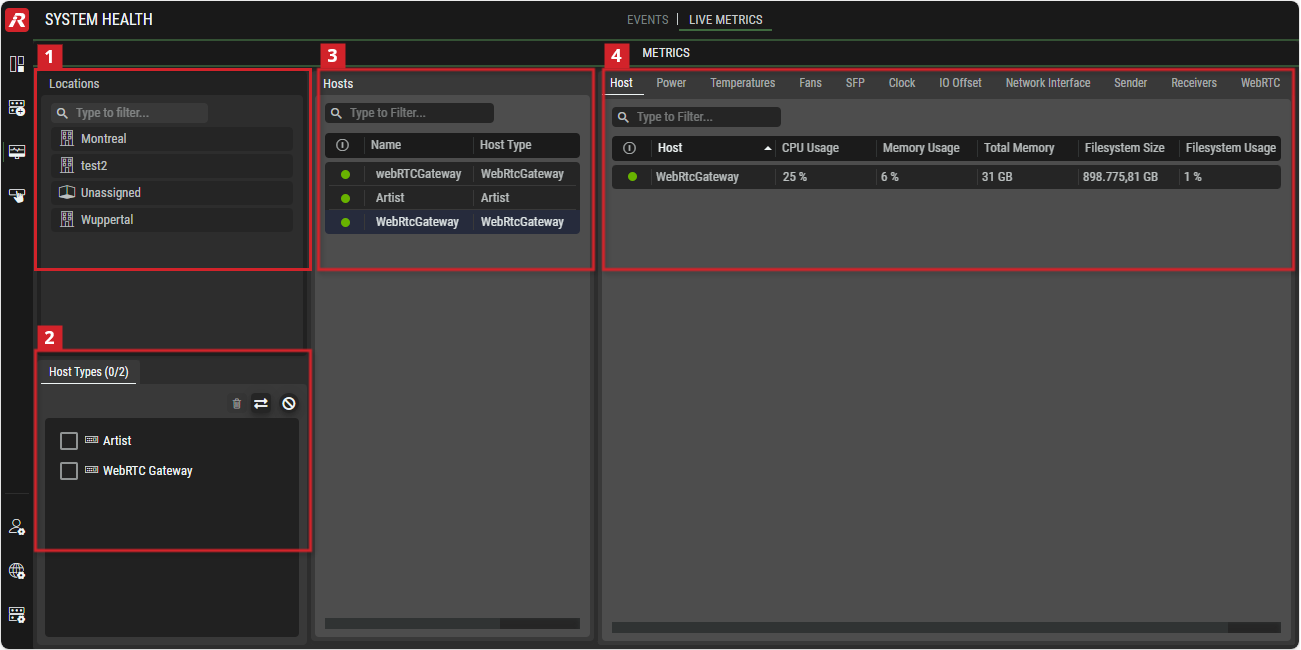Focus the Hosts filter input
The image size is (1301, 650).
(x=409, y=113)
